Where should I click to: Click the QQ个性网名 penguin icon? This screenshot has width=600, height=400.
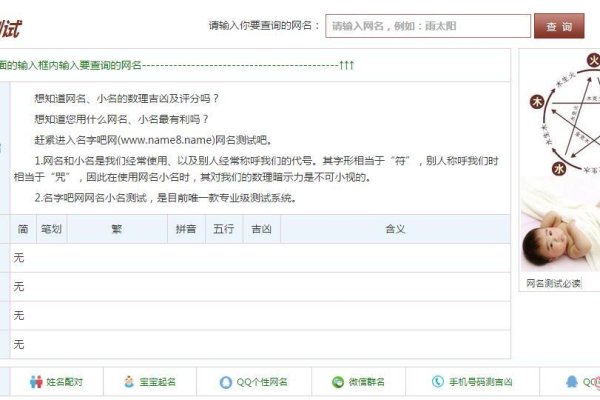tap(226, 382)
